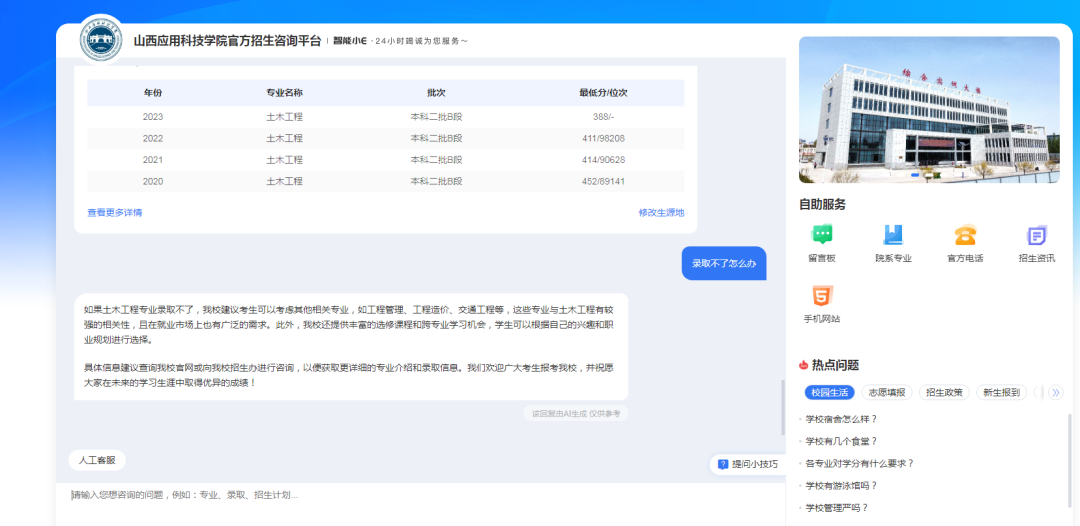Click the flame icon beside 热点问题
Screen dimensions: 1080x526
[x=803, y=366]
